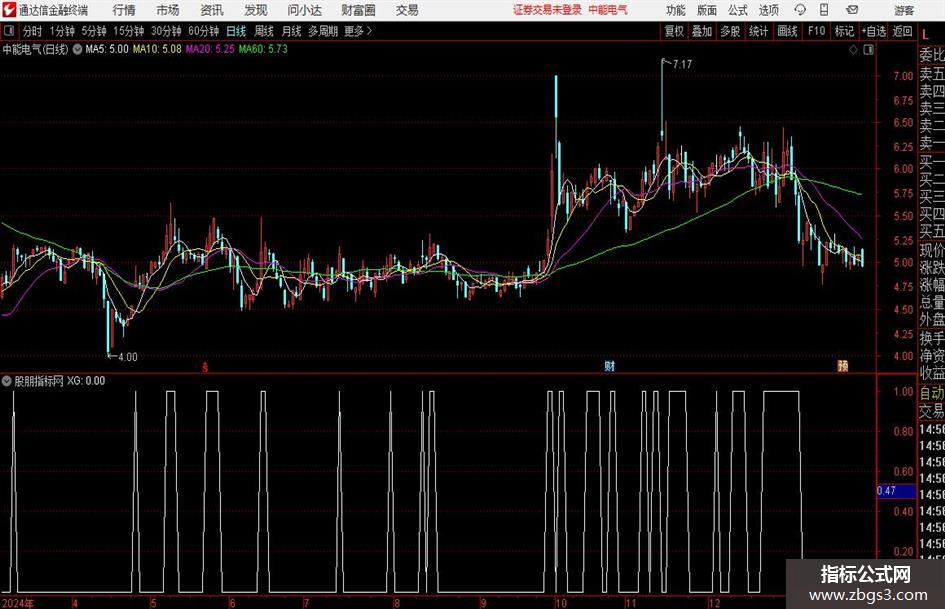This screenshot has height=609, width=945.
Task: Open the 财富圈 menu
Action: click(x=358, y=10)
